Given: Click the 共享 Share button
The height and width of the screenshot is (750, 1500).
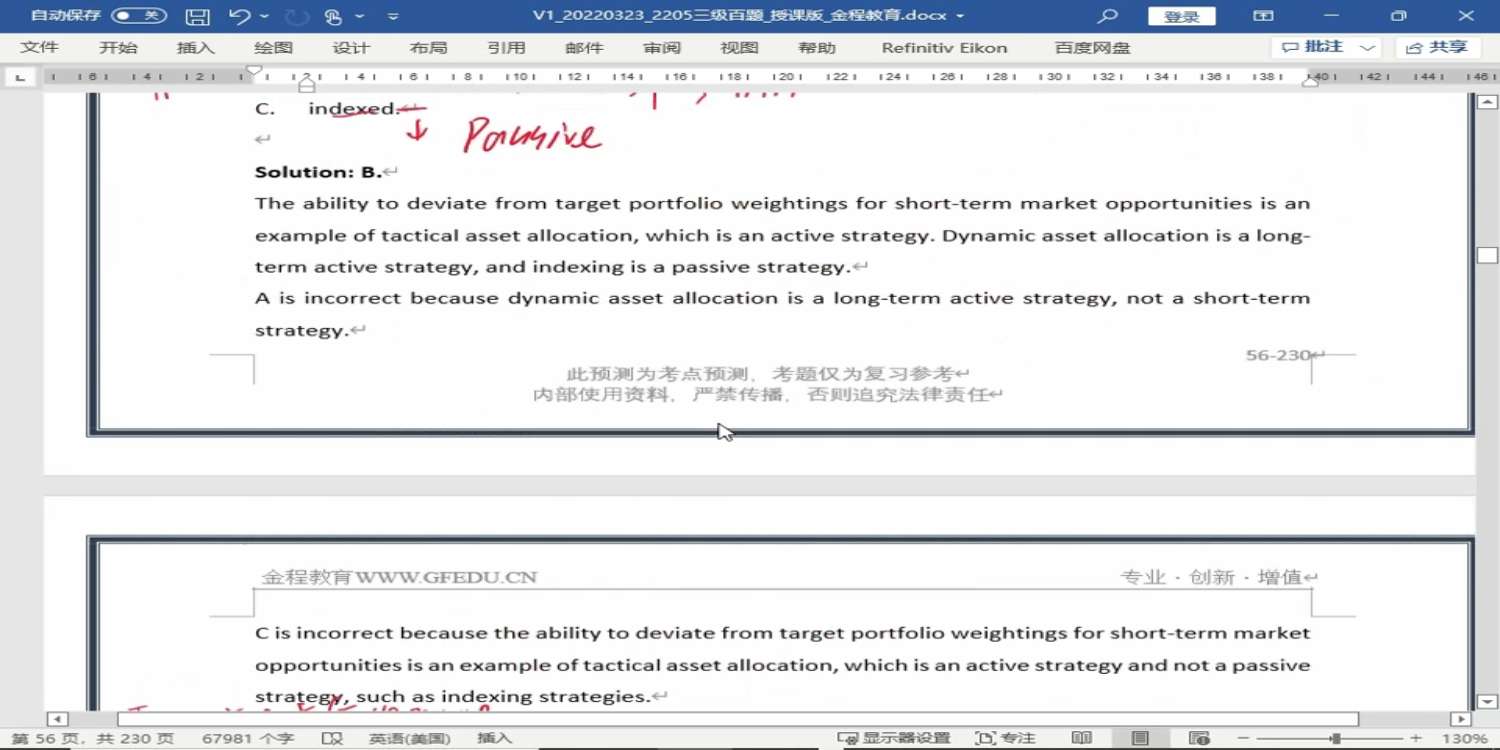Looking at the screenshot, I should (1439, 48).
